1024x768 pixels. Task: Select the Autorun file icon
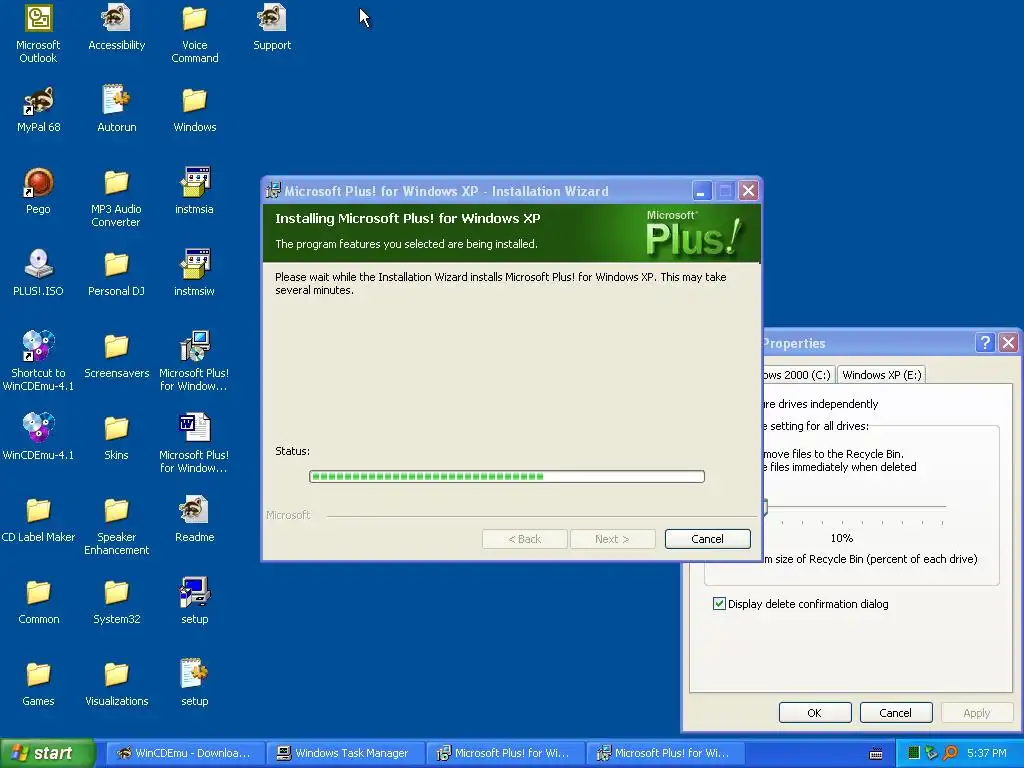(116, 110)
